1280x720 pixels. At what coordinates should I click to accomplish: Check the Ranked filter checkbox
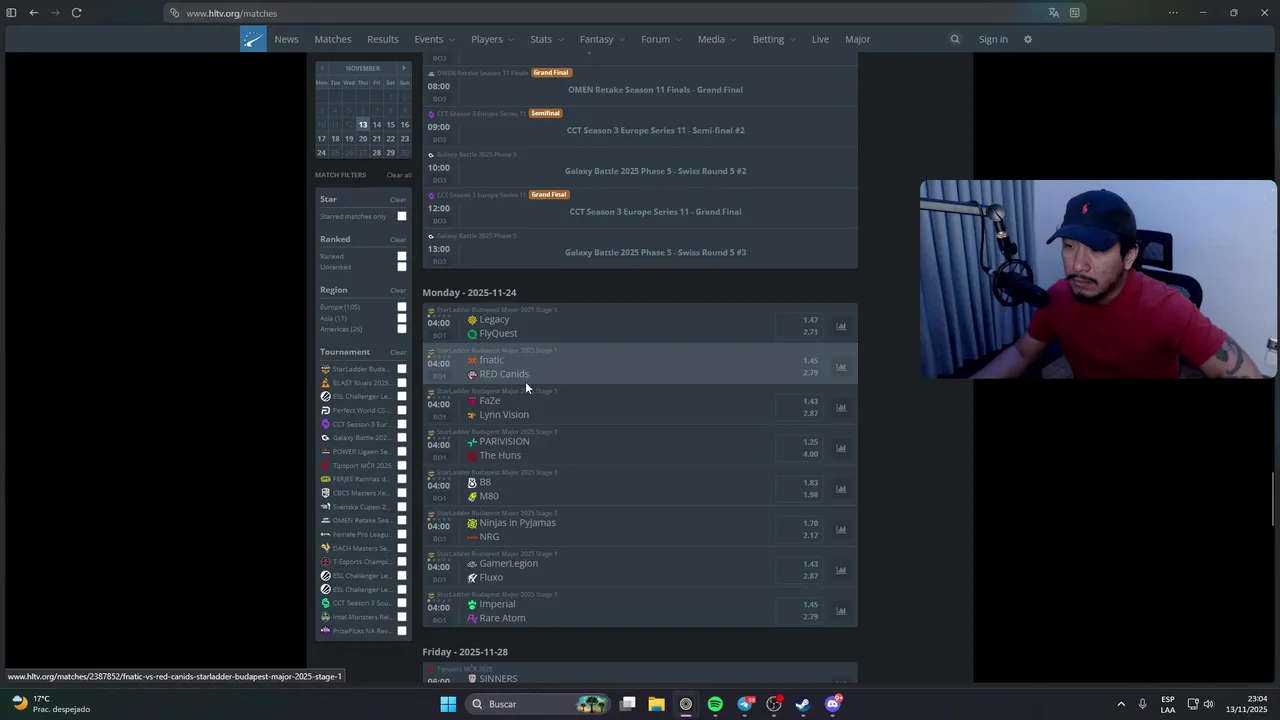[402, 256]
